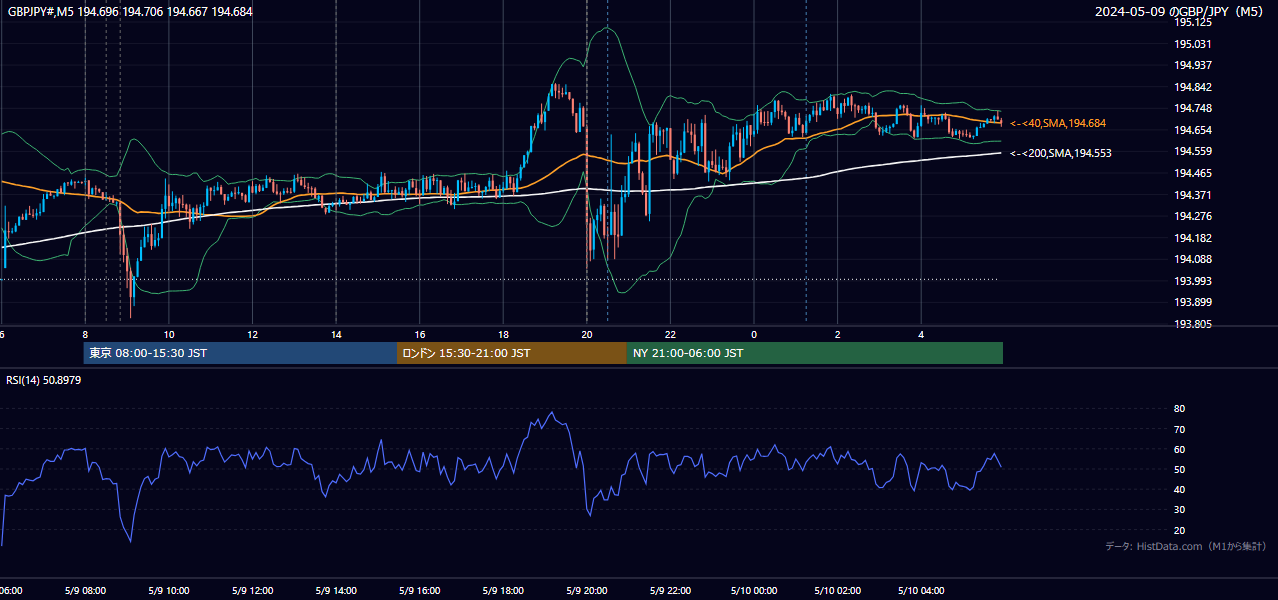Click the 5/10 00:00 time axis label
The image size is (1278, 600).
754,591
